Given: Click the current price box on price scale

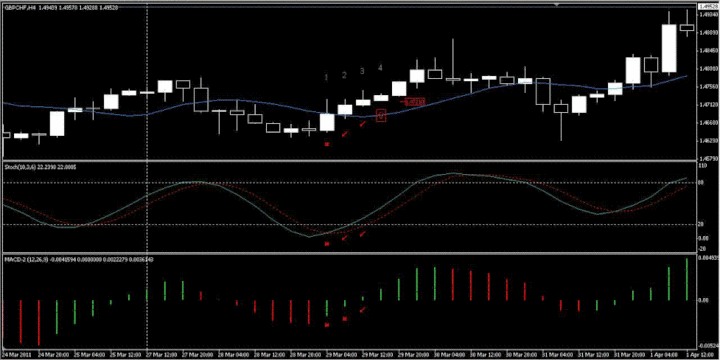Looking at the screenshot, I should [709, 7].
